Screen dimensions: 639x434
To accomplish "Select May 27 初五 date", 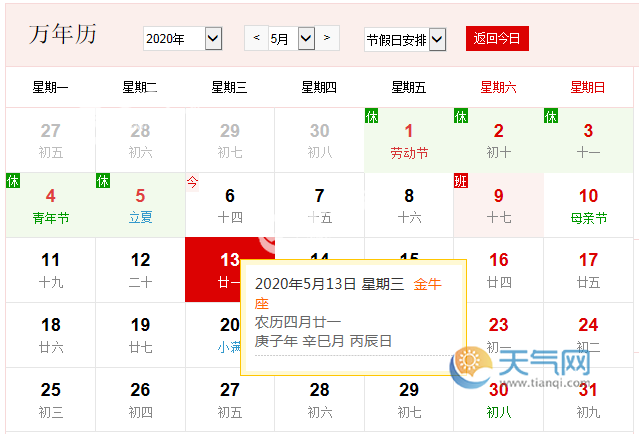I will point(230,399).
